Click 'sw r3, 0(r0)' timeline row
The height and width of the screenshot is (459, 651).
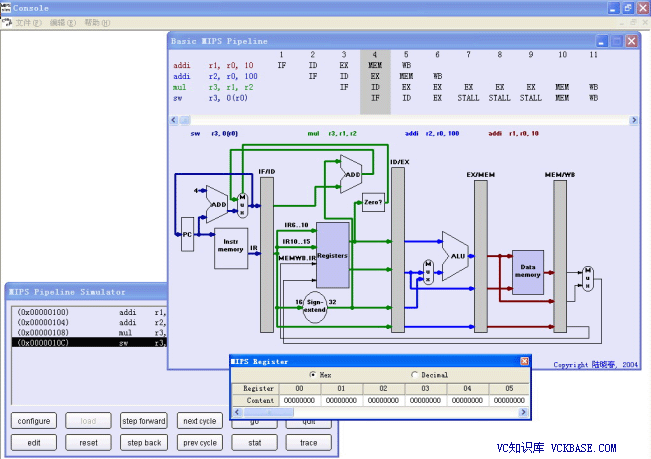point(386,98)
